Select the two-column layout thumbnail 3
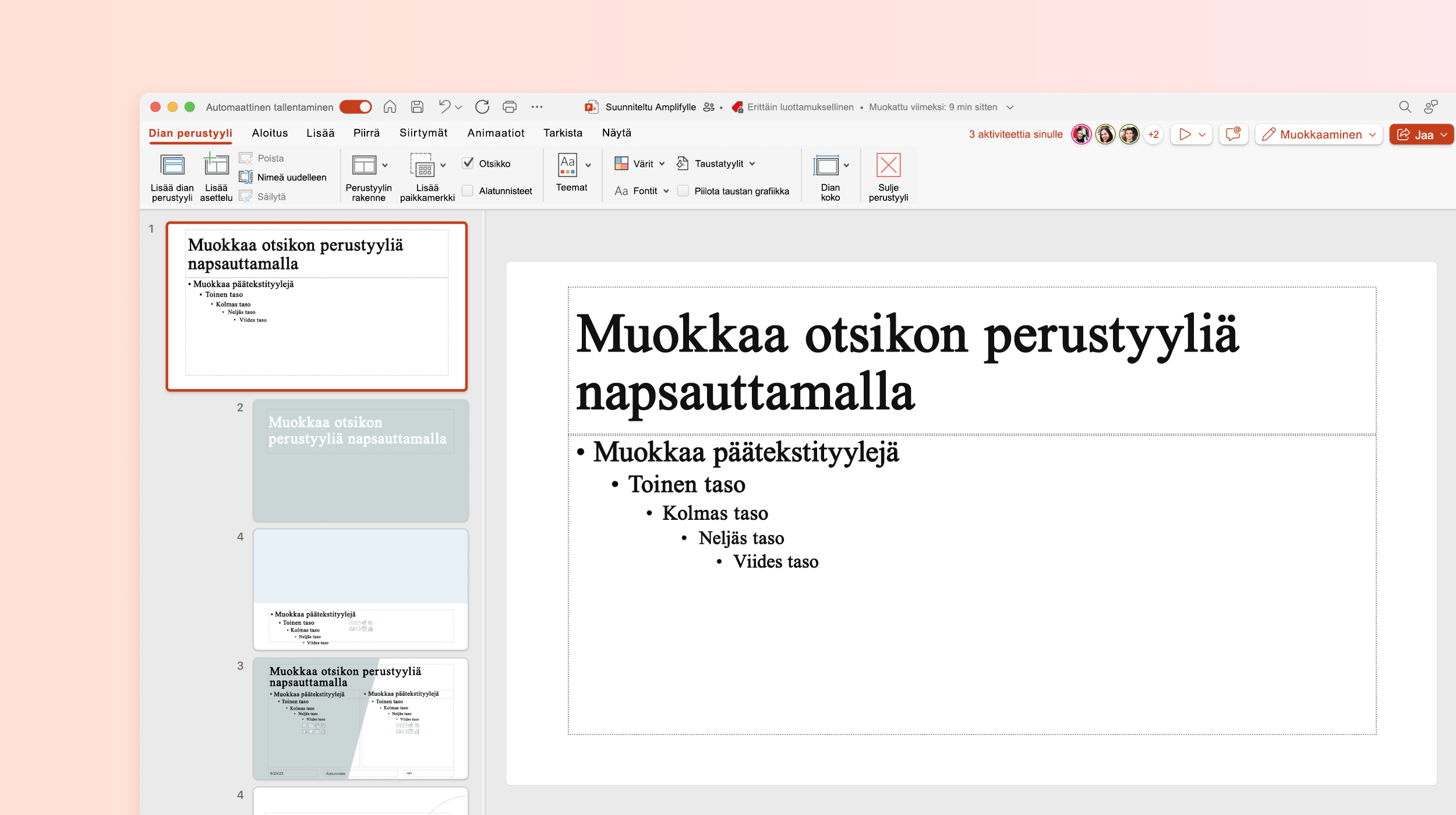The image size is (1456, 815). (361, 718)
